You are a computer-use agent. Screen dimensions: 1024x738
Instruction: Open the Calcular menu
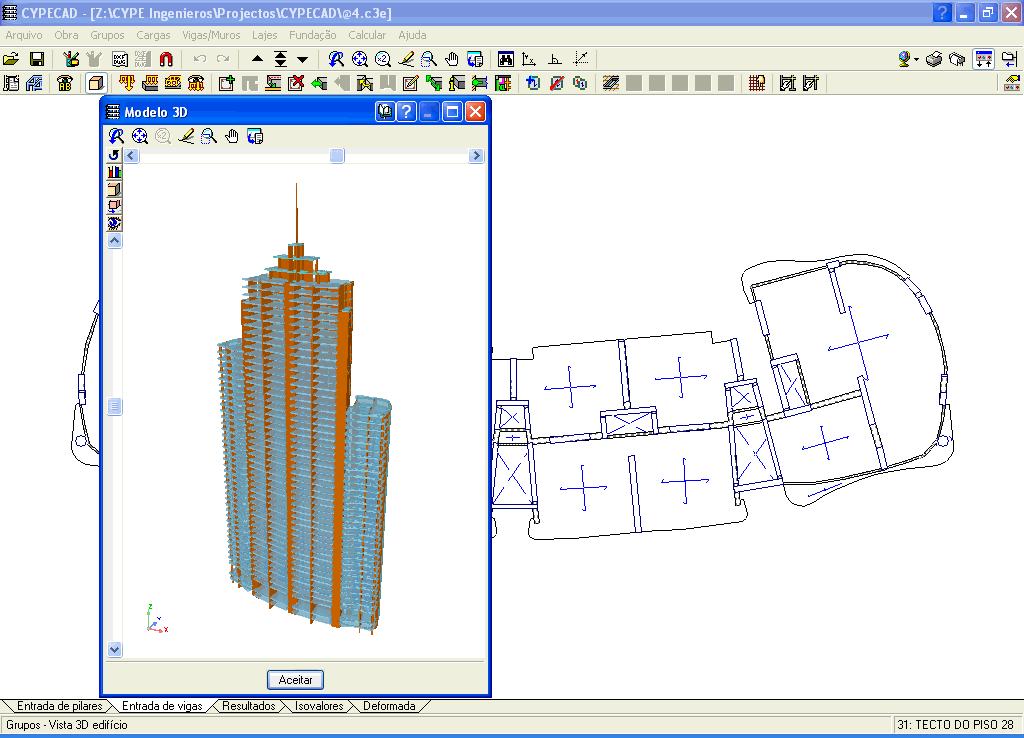coord(367,35)
